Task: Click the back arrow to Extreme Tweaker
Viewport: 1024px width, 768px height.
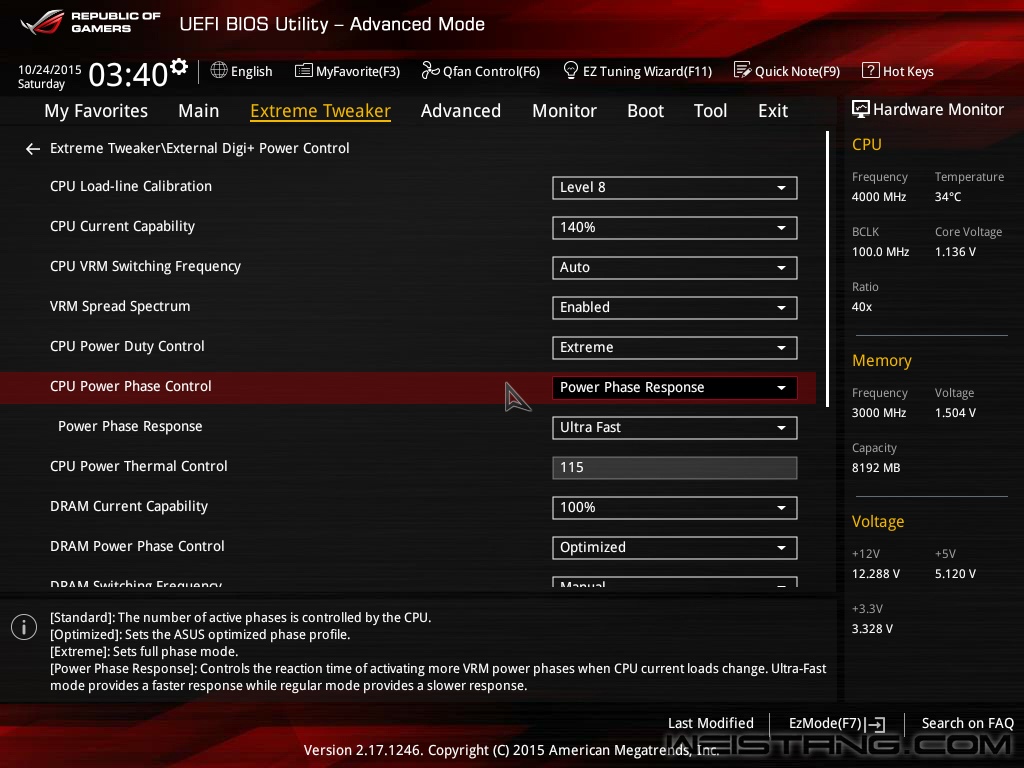Action: [x=33, y=150]
